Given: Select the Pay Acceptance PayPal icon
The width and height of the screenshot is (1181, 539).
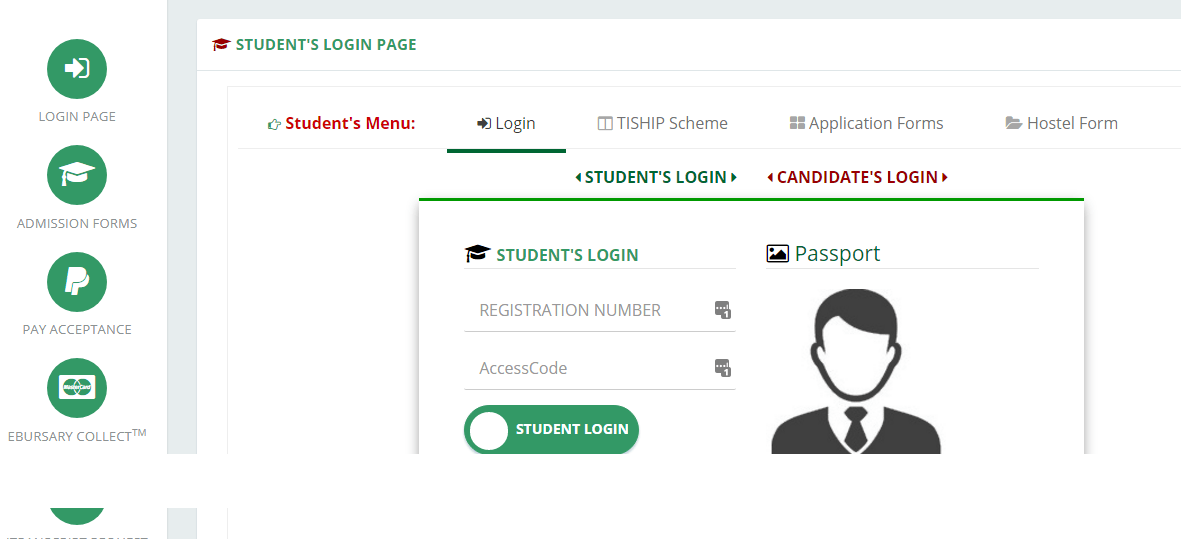Looking at the screenshot, I should pyautogui.click(x=77, y=282).
